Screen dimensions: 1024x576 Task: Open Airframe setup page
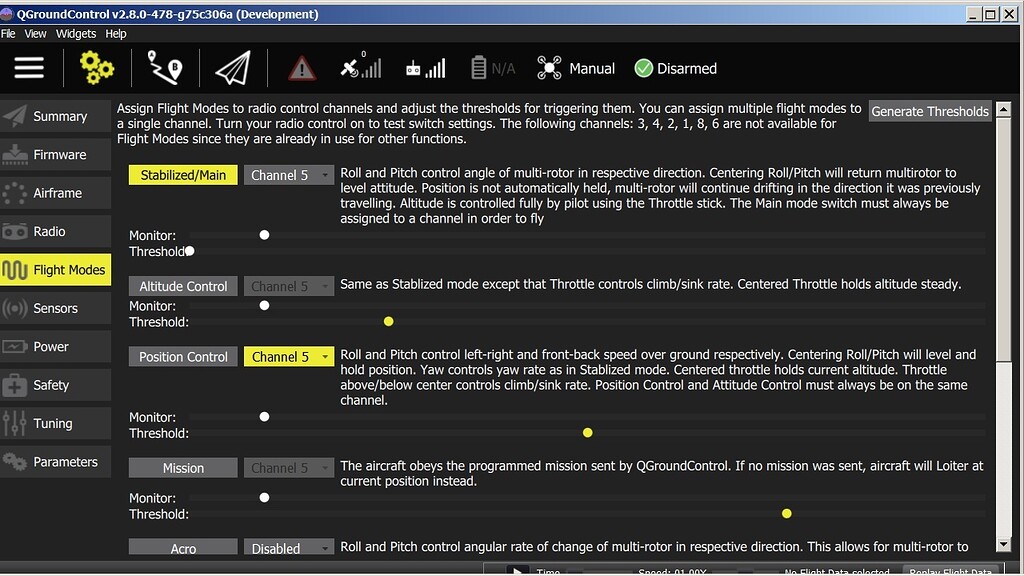56,193
